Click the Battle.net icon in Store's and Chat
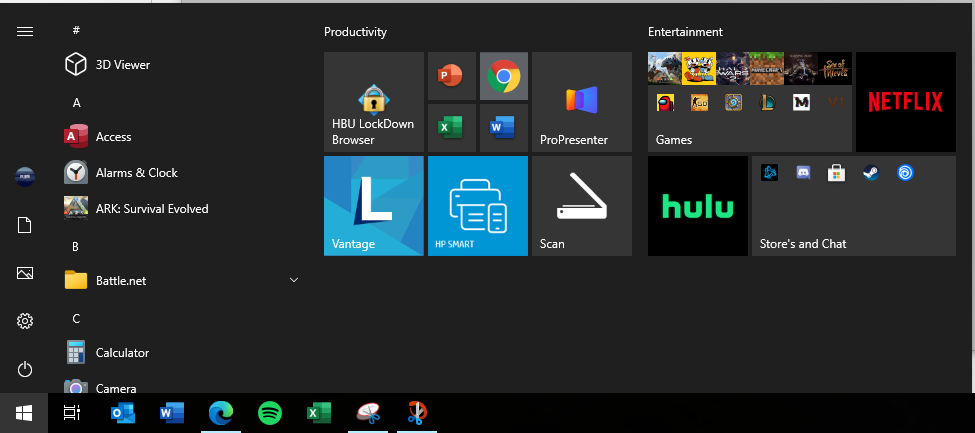This screenshot has width=975, height=433. (x=769, y=172)
